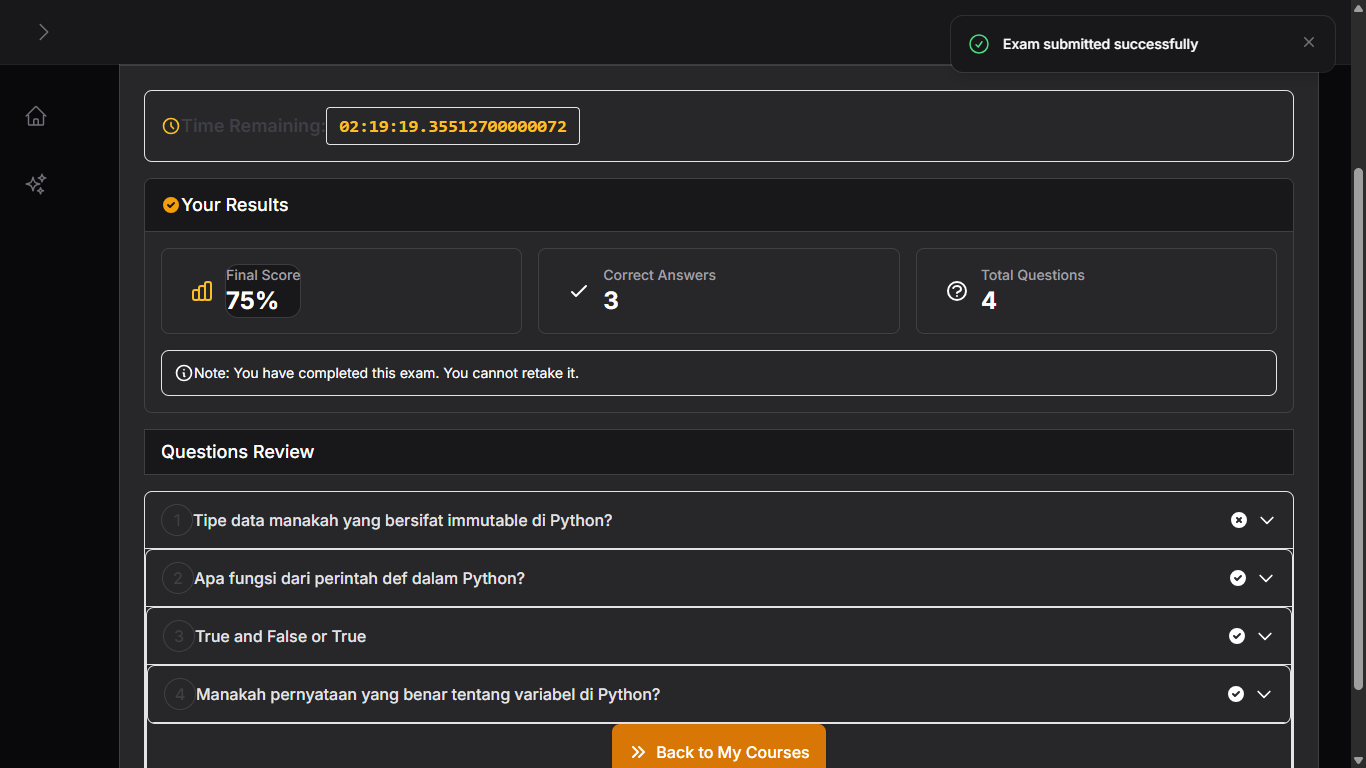Viewport: 1366px width, 768px height.
Task: Open question 3 'True and False or True'
Action: click(719, 636)
